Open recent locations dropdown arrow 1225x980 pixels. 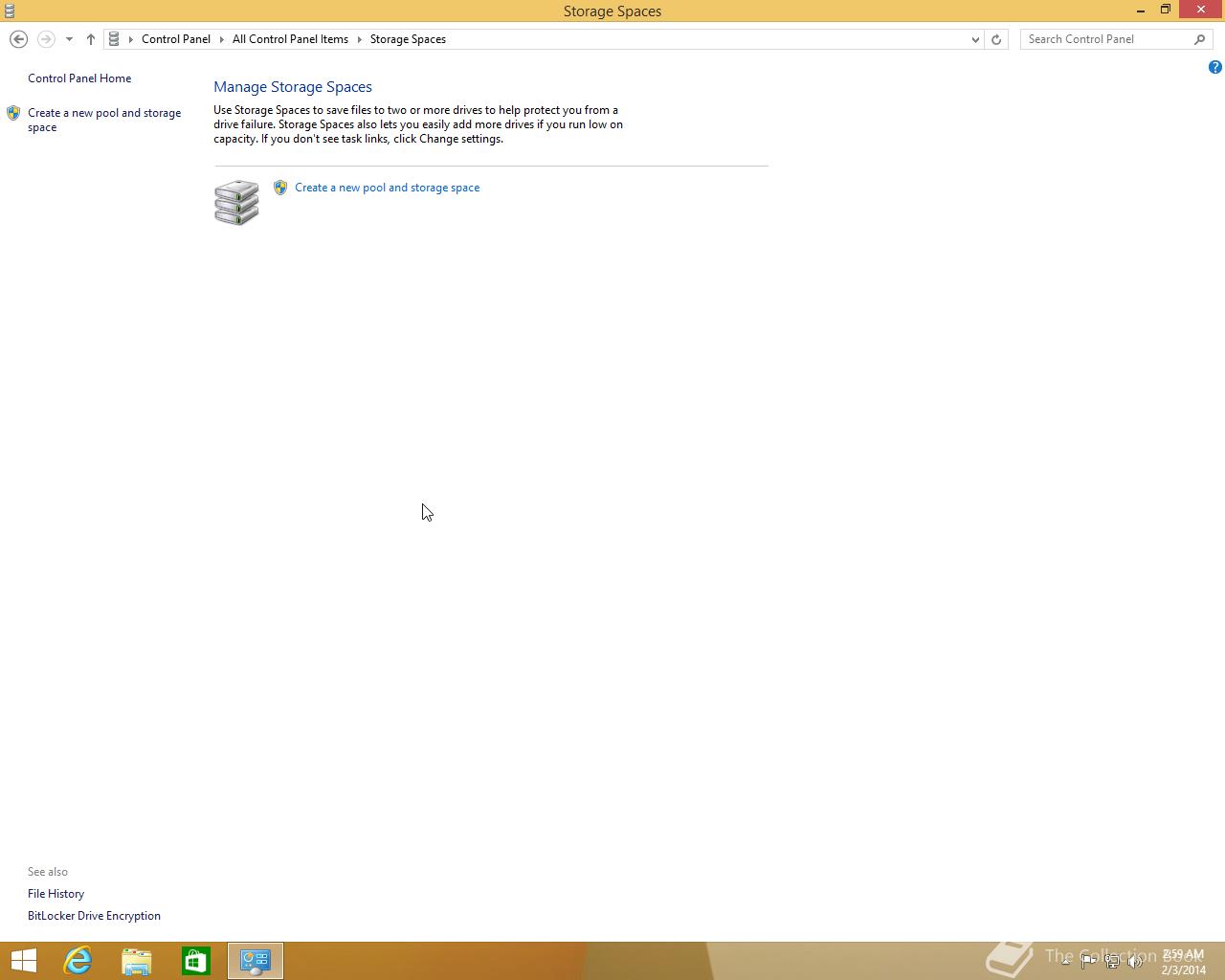coord(69,39)
